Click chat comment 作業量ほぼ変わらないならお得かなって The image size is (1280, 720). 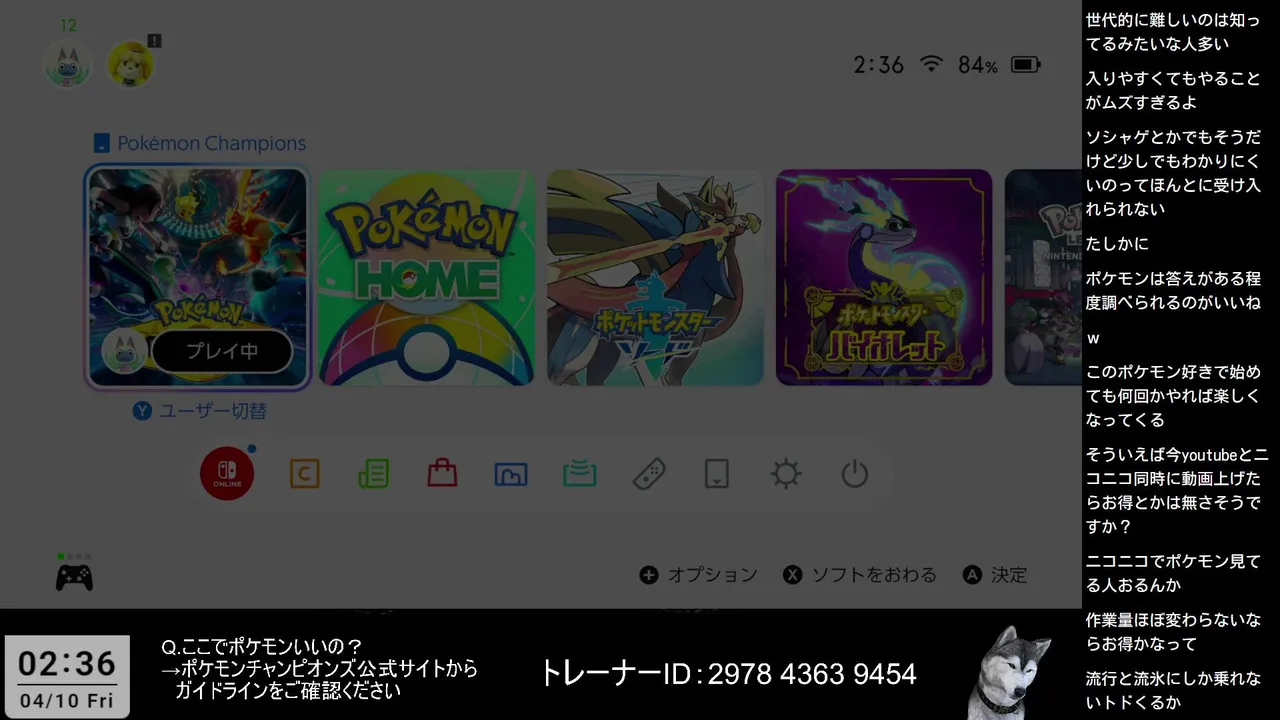click(1173, 632)
